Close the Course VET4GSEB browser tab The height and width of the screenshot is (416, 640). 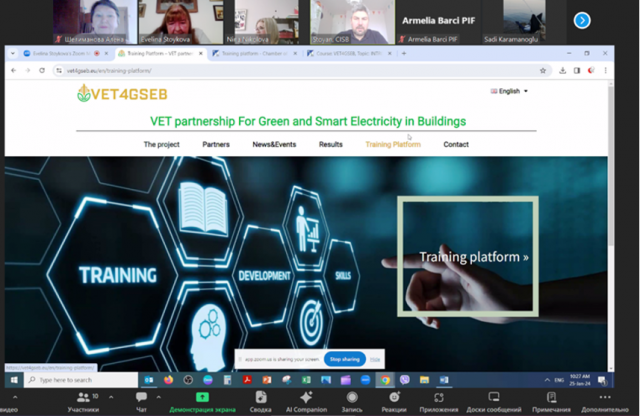pos(389,53)
